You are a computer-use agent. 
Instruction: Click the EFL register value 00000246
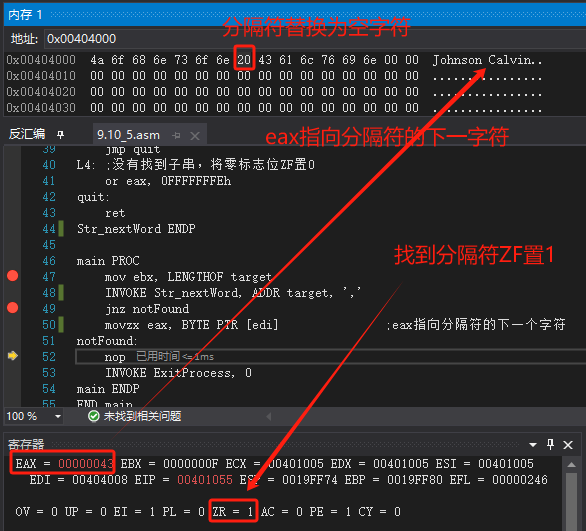(x=520, y=479)
